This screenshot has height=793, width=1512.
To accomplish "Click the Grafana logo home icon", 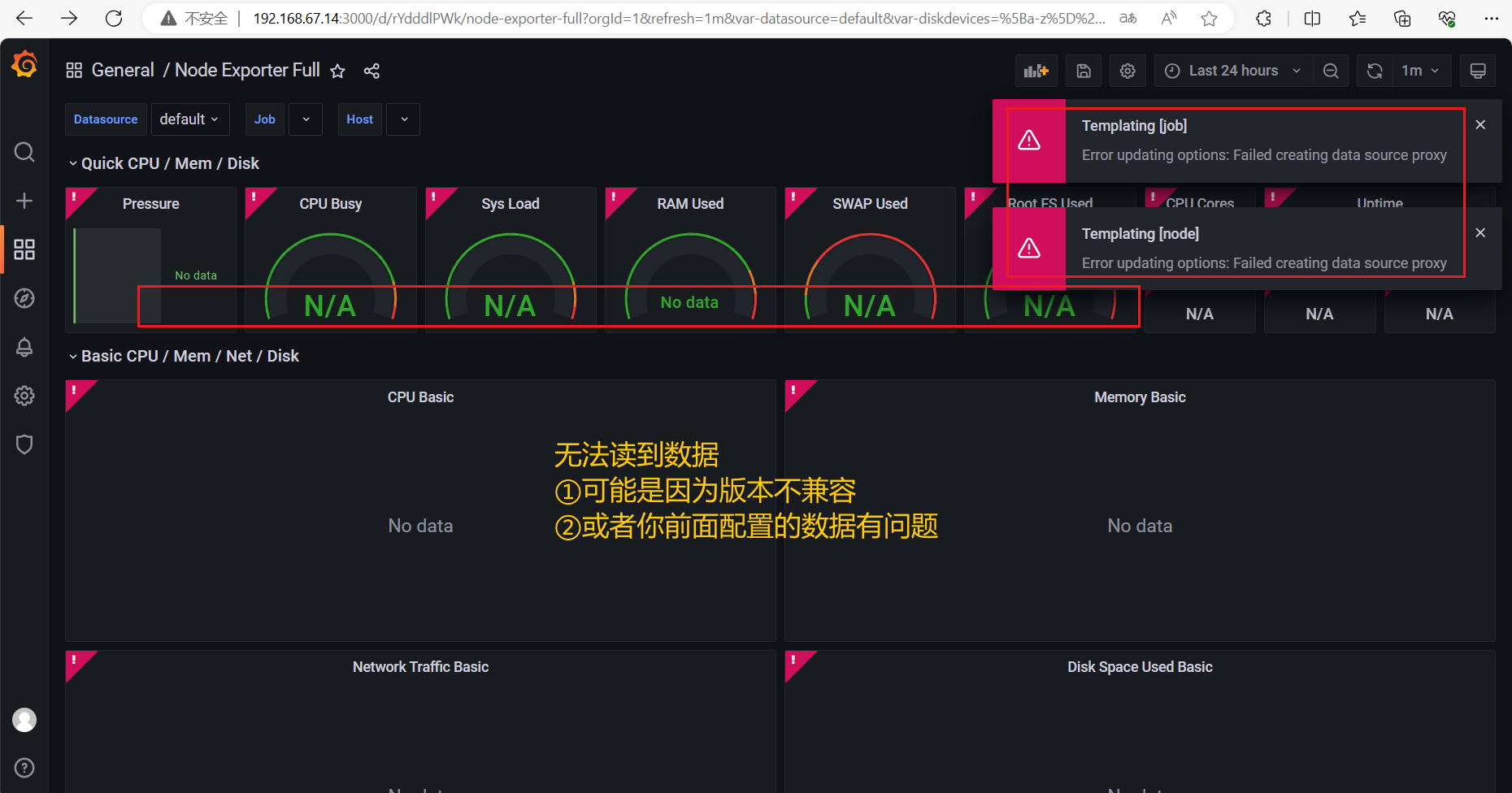I will click(24, 64).
